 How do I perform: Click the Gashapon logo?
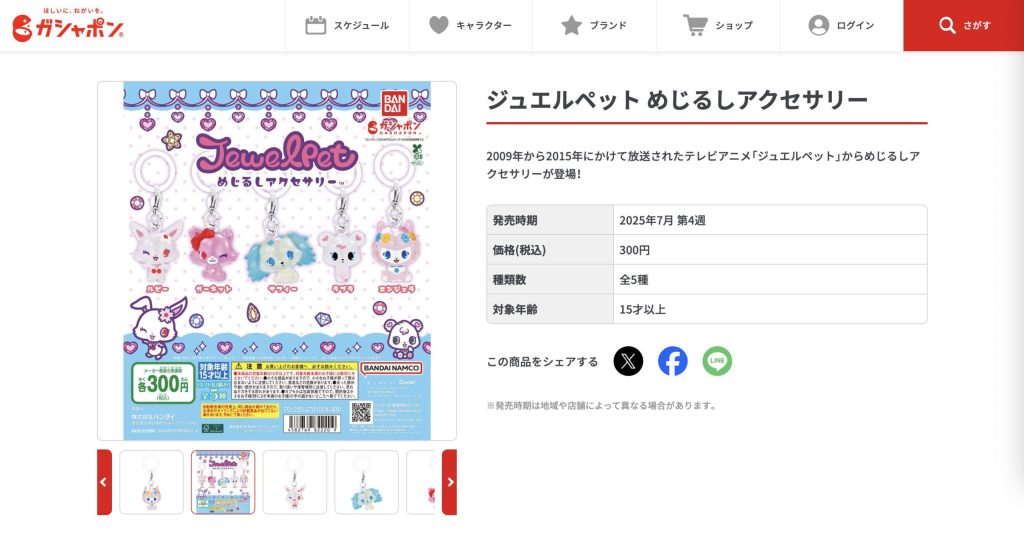tap(67, 25)
